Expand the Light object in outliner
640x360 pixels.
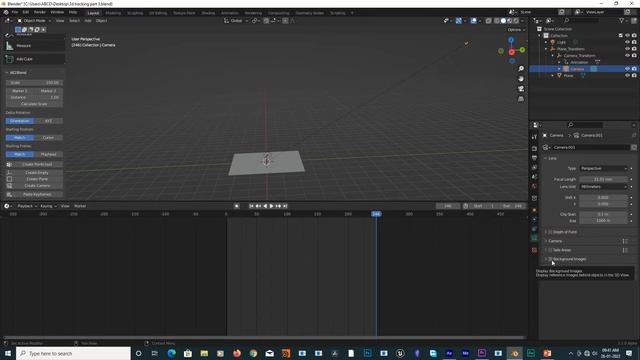point(546,42)
